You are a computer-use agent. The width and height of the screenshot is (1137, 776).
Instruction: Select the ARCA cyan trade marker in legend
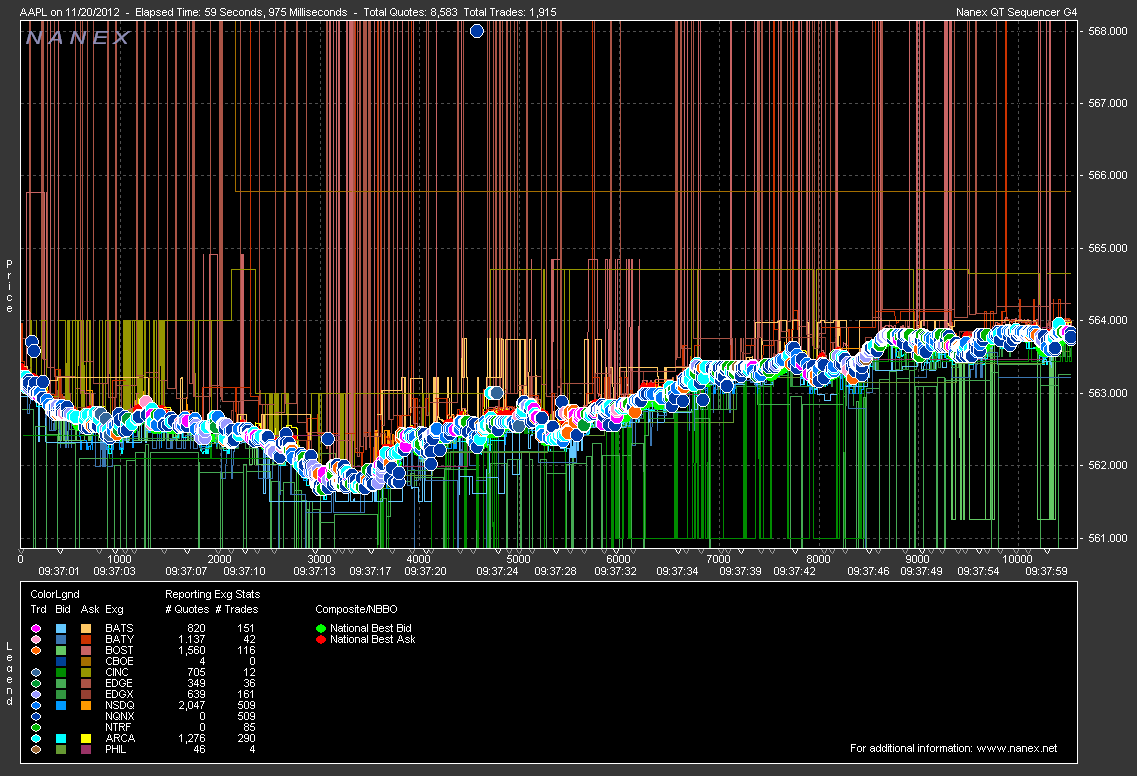pyautogui.click(x=36, y=738)
